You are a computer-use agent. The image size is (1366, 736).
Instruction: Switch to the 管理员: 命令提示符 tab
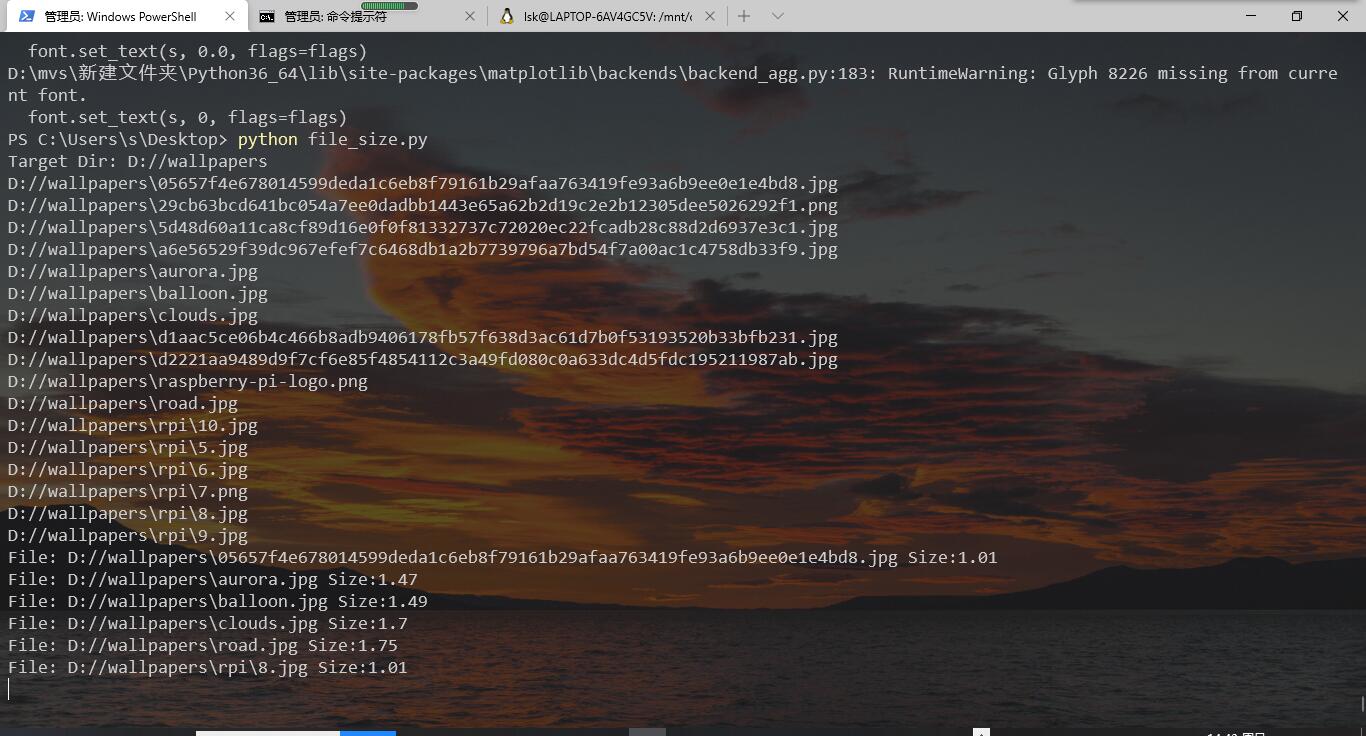pos(368,16)
